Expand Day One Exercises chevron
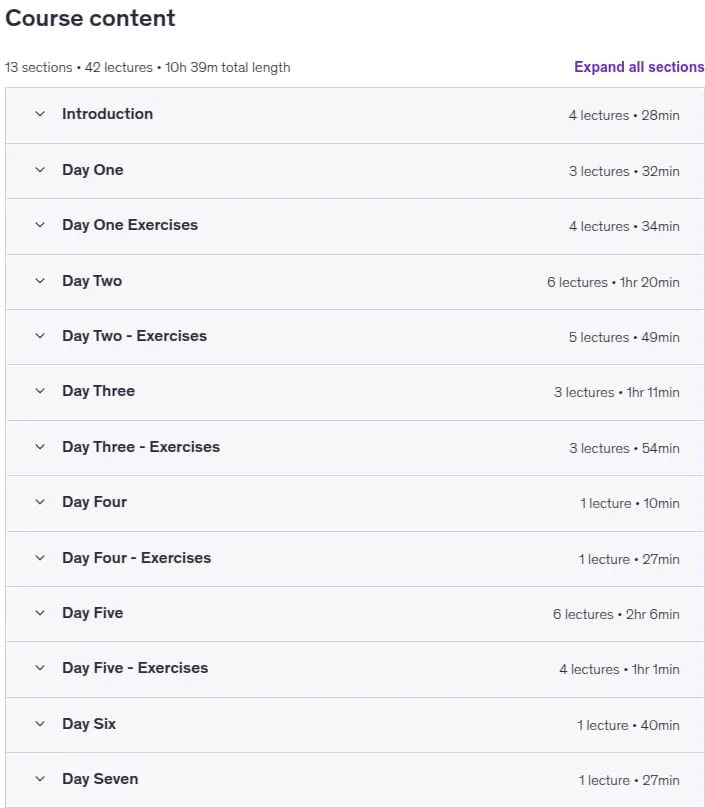705x808 pixels. click(40, 225)
